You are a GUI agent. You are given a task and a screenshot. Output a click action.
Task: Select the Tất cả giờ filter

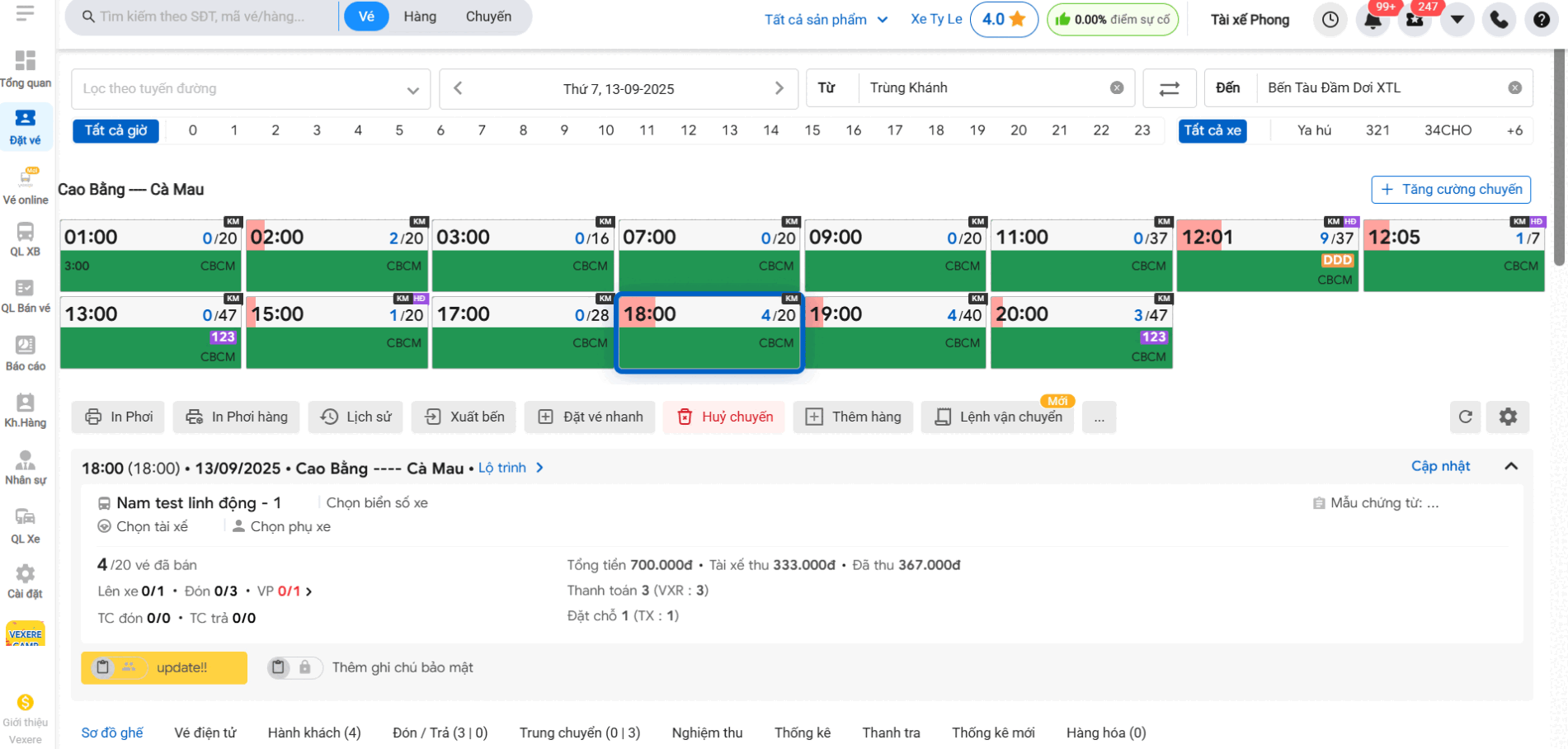(115, 130)
